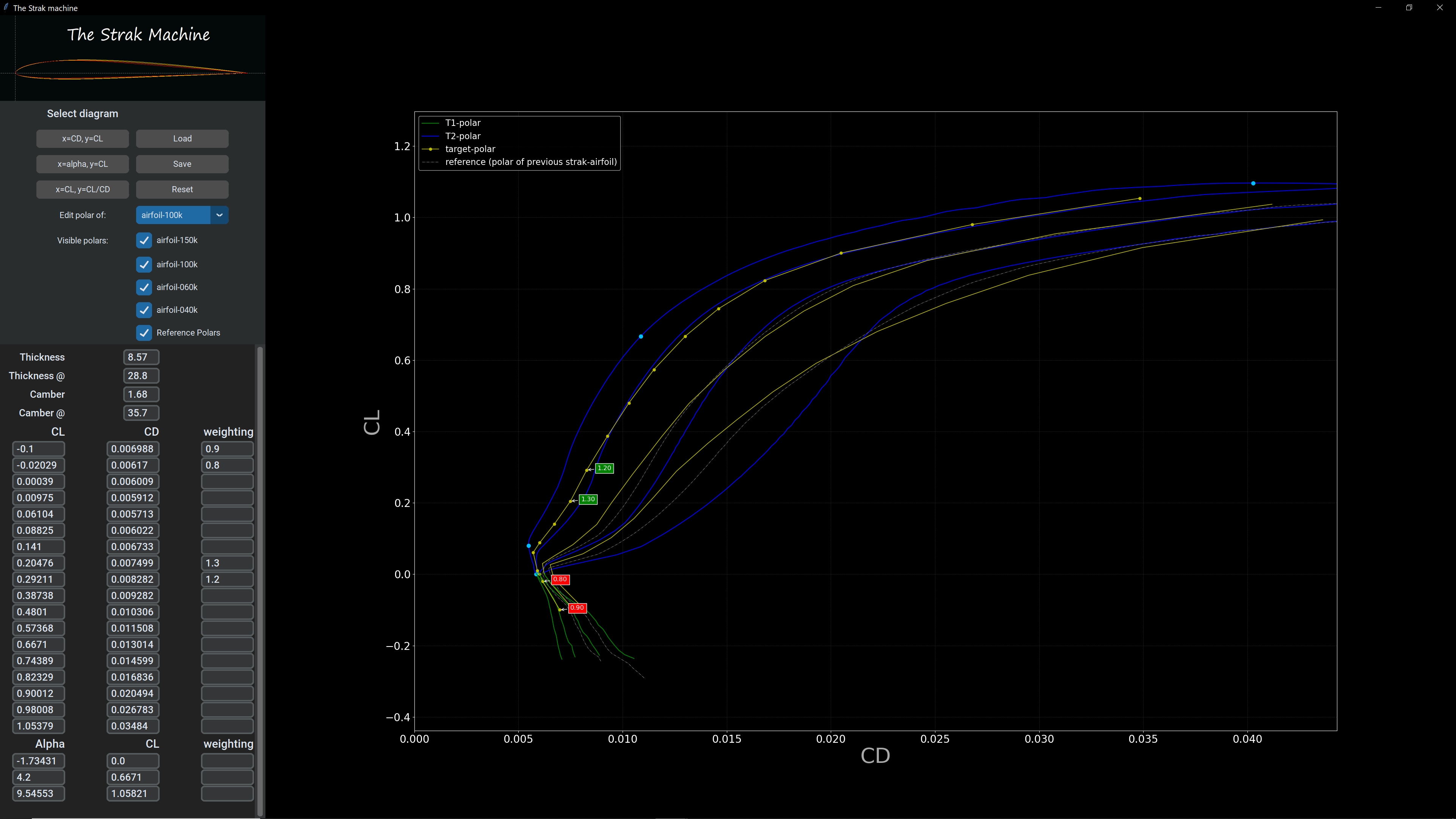Click the CL field 1.05821
This screenshot has width=1456, height=819.
tap(133, 794)
